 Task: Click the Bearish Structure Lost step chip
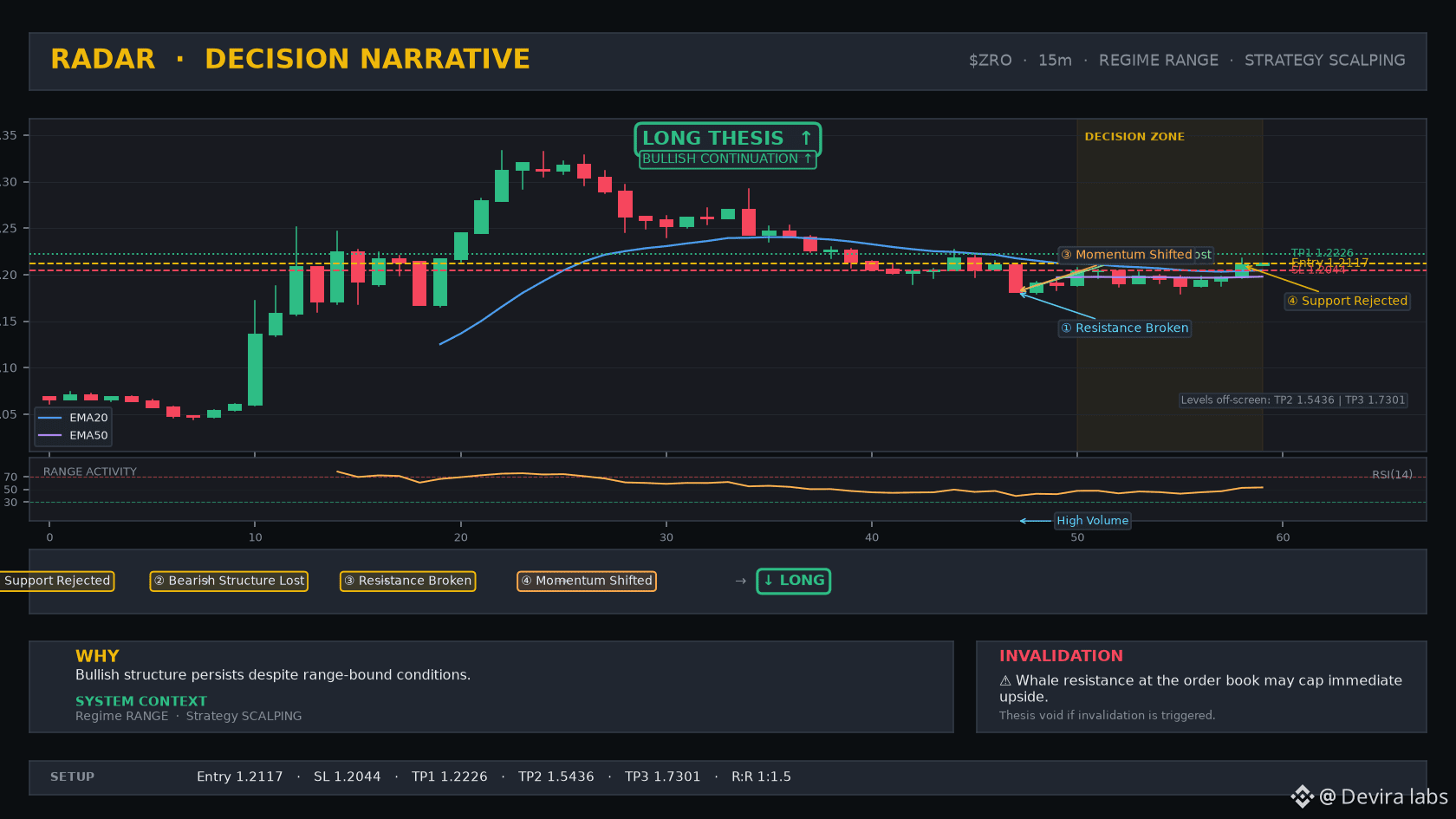(230, 581)
